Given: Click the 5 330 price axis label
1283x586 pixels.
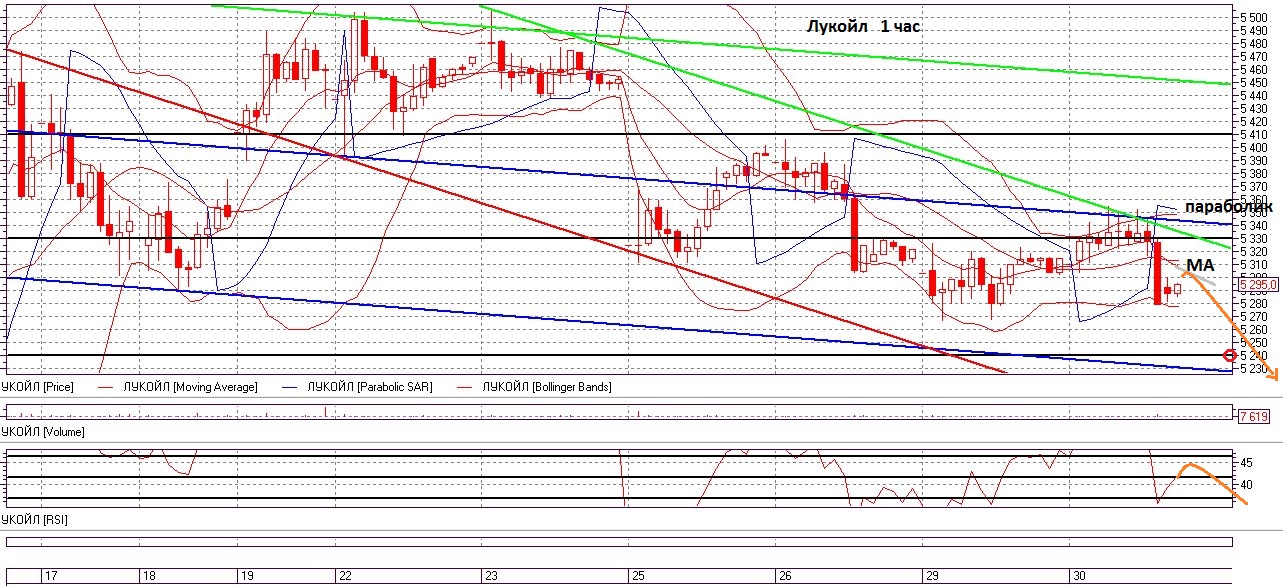Looking at the screenshot, I should click(x=1255, y=238).
